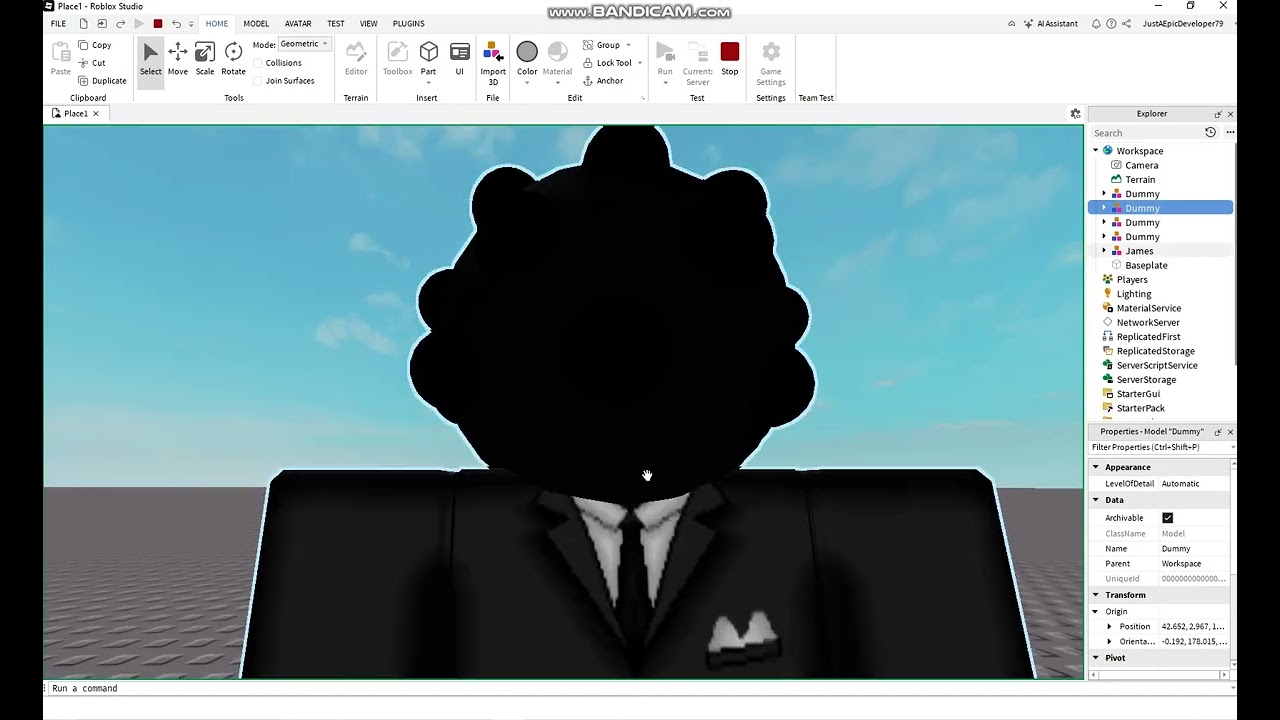Open Explorer more options ellipsis
Screen dimensions: 1280x720
pyautogui.click(x=1230, y=132)
